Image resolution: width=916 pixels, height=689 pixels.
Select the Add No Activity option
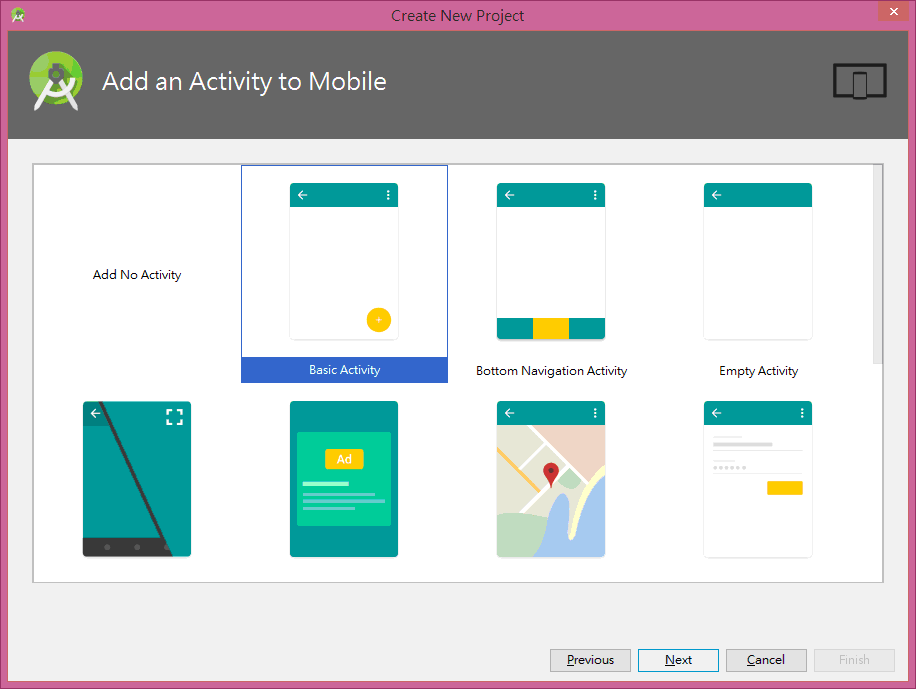tap(137, 274)
